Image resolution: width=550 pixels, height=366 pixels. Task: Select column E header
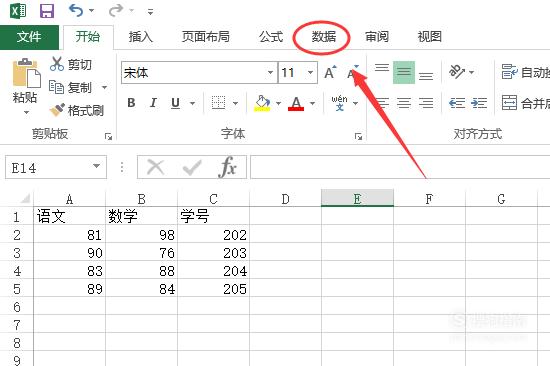pyautogui.click(x=357, y=198)
